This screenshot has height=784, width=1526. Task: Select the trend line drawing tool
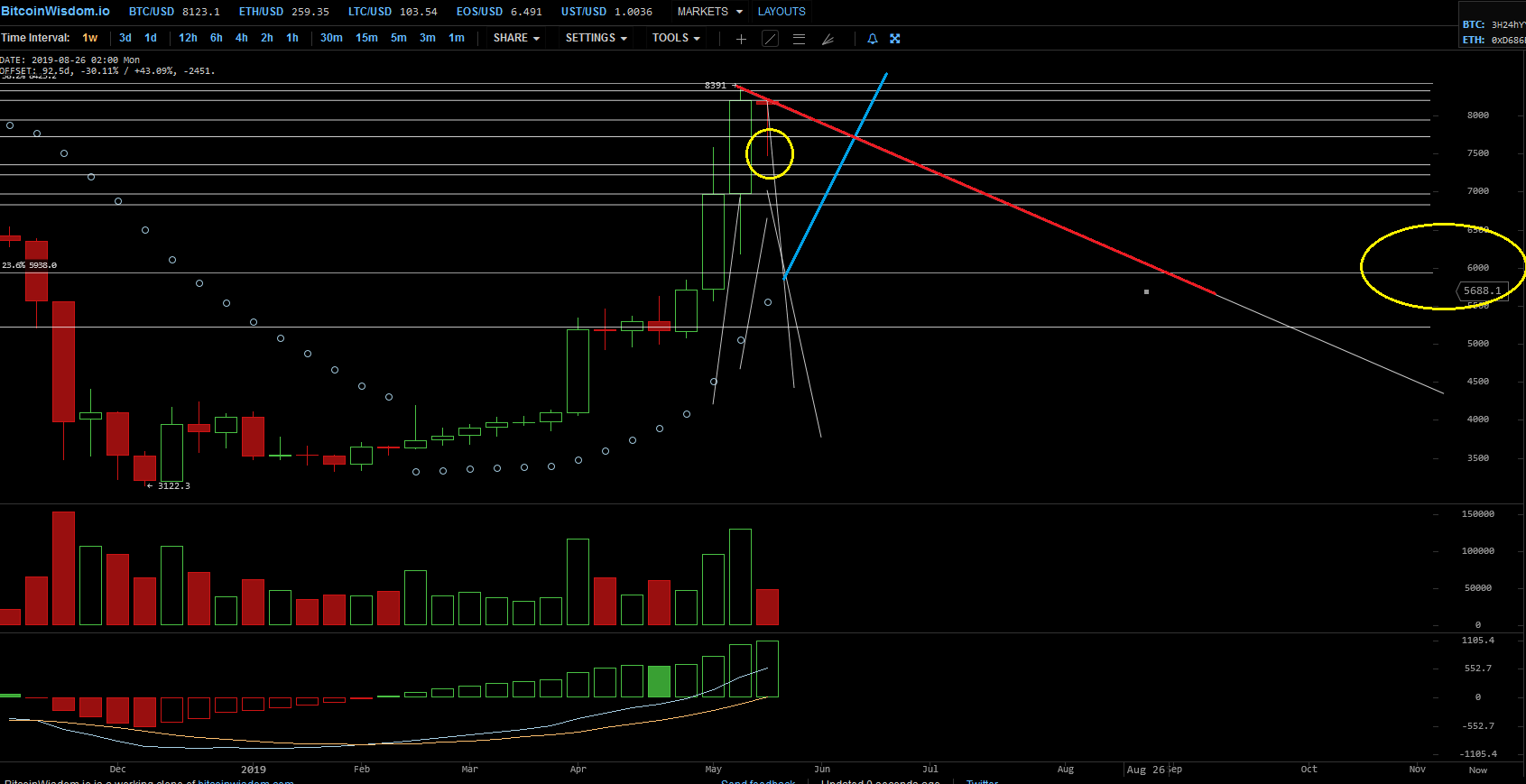pos(770,39)
